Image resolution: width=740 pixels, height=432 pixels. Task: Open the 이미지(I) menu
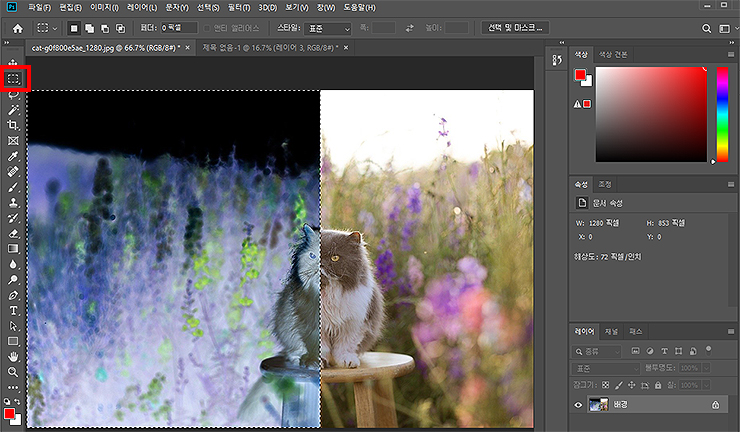click(x=105, y=8)
